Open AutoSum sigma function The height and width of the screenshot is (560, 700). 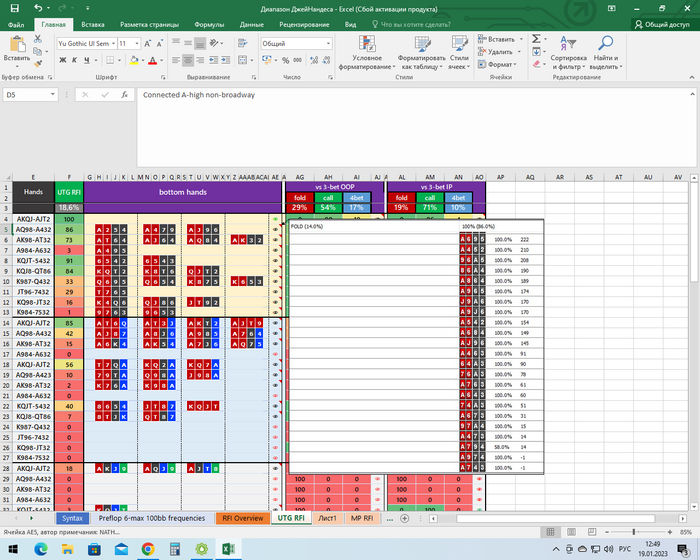(536, 39)
